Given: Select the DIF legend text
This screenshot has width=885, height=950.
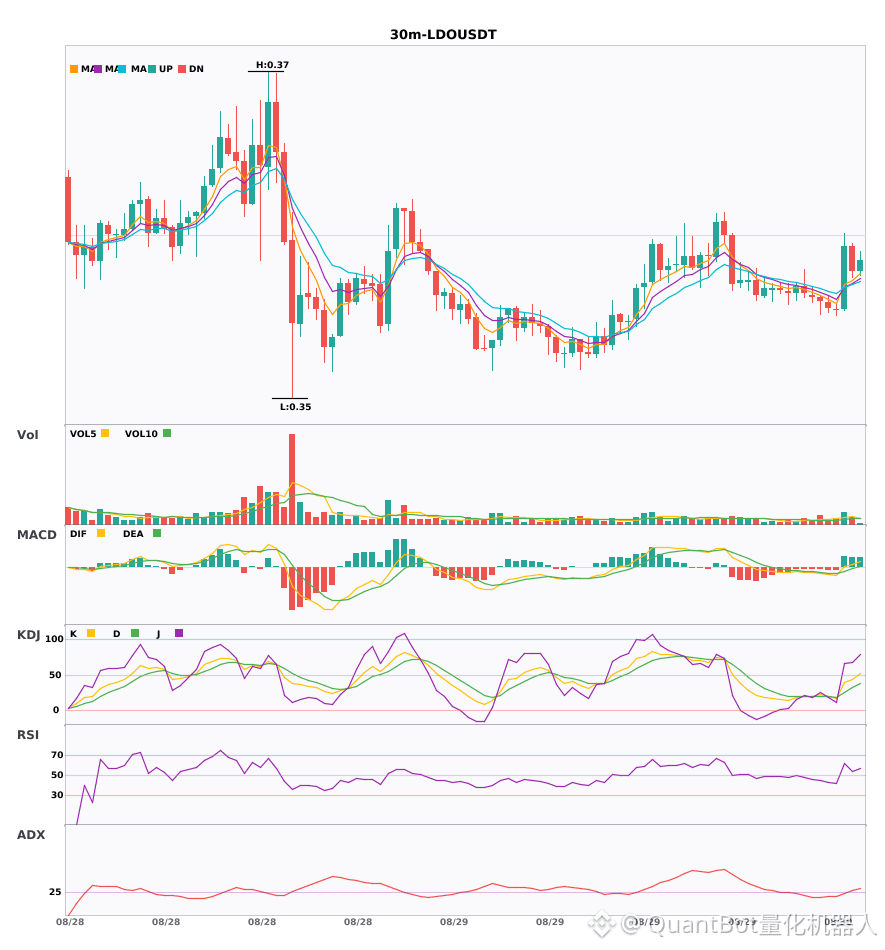Looking at the screenshot, I should click(x=78, y=534).
